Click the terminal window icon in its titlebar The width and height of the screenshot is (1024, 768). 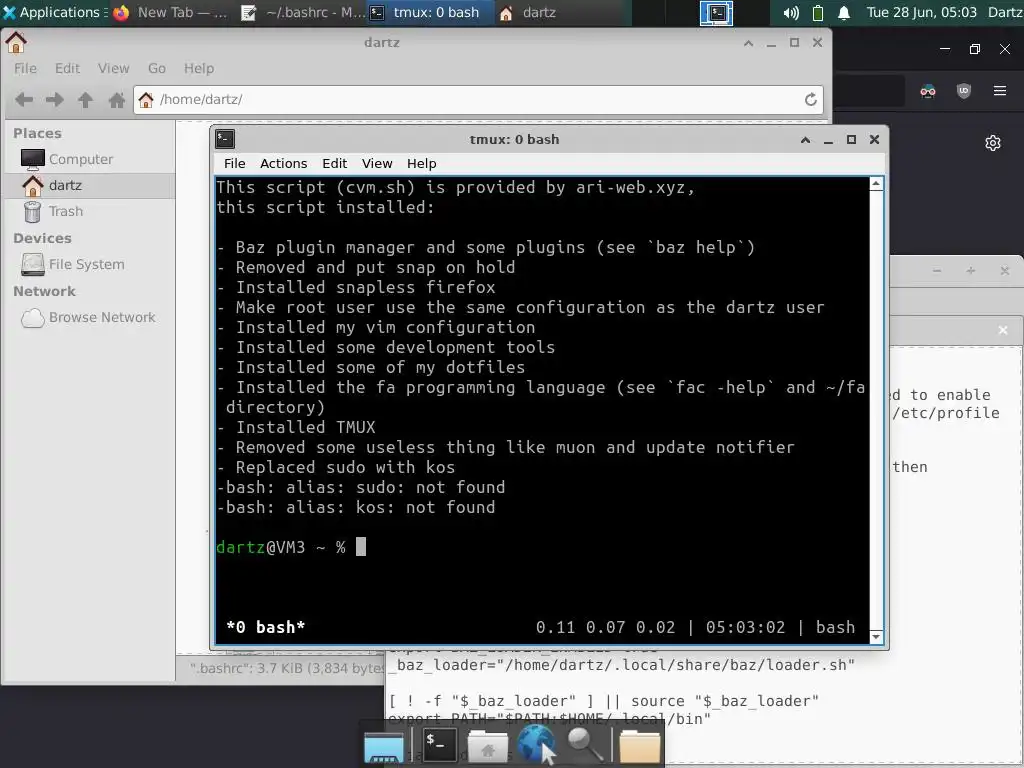pos(225,139)
